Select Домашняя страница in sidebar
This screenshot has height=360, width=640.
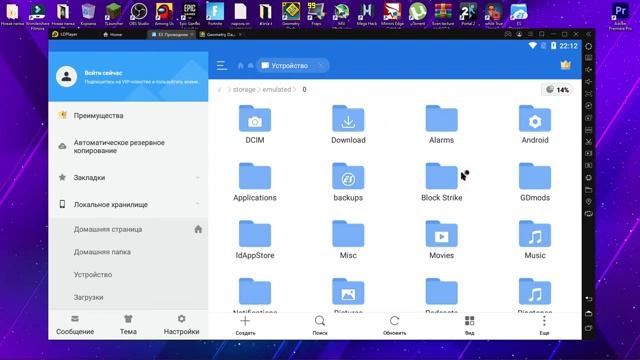tap(128, 229)
